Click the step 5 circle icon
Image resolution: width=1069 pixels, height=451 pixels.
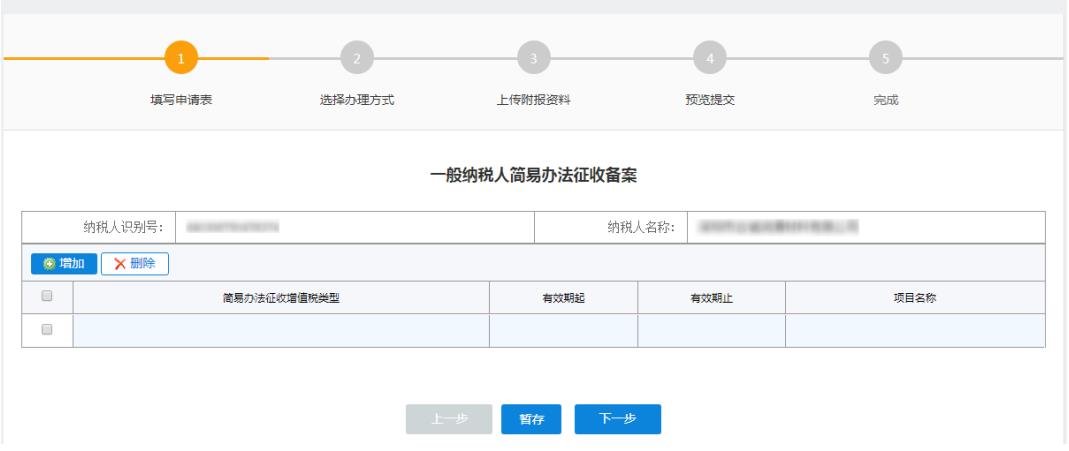pyautogui.click(x=885, y=59)
